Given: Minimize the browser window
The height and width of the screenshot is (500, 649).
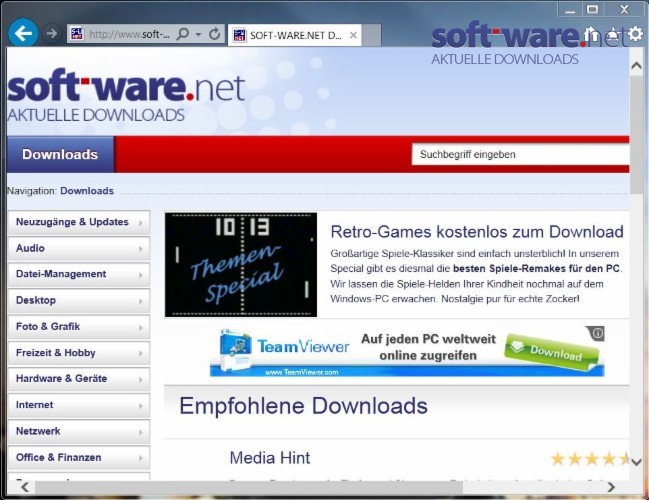Looking at the screenshot, I should pyautogui.click(x=570, y=10).
